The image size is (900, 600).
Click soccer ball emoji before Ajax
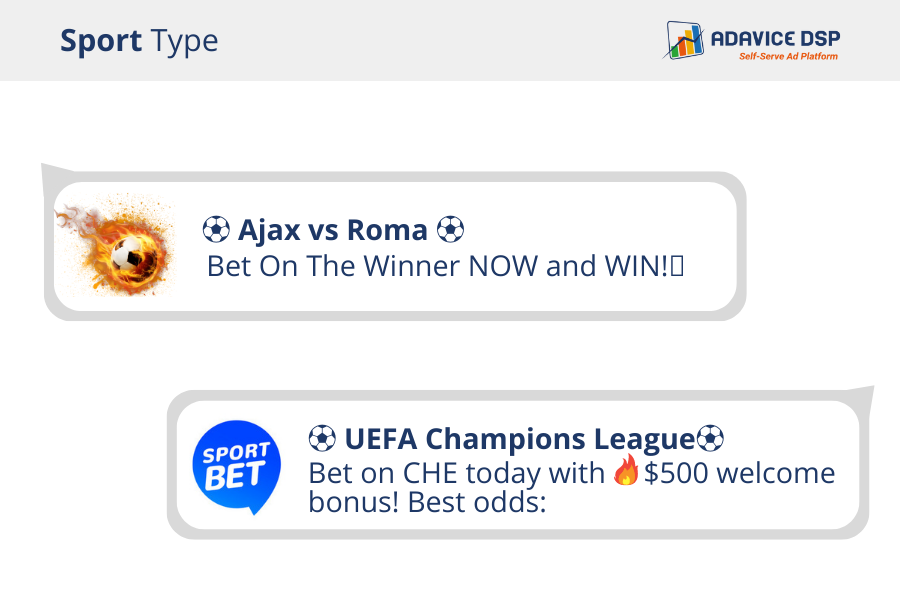216,230
